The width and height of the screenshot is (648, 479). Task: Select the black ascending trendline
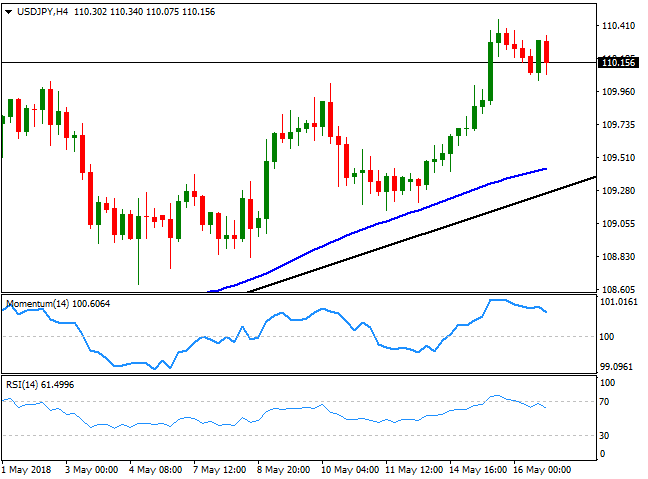(422, 234)
